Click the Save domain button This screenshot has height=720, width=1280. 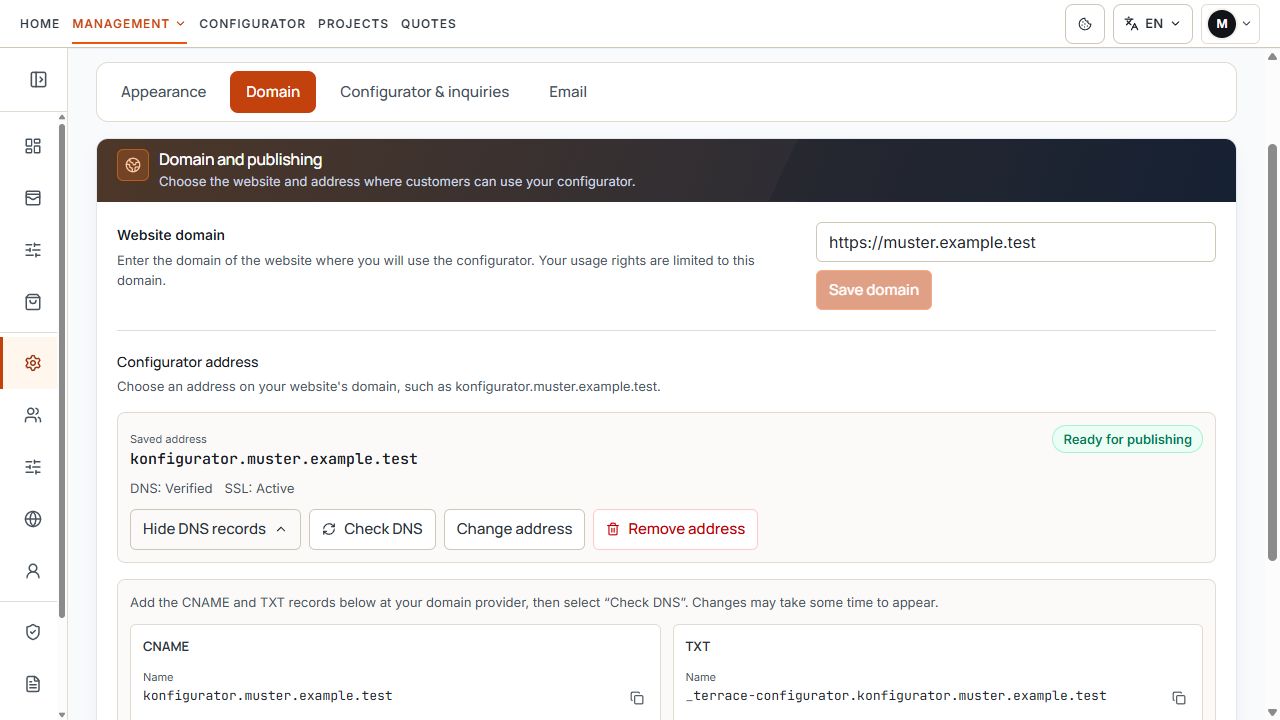874,290
